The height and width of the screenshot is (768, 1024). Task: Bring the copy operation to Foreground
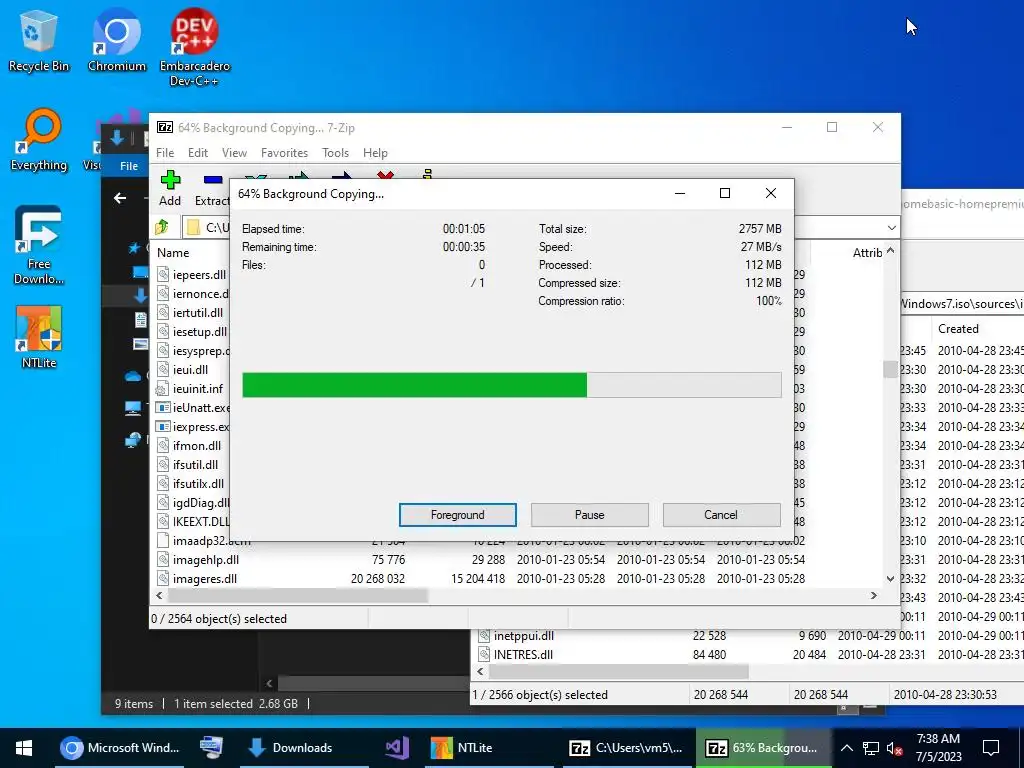coord(458,515)
